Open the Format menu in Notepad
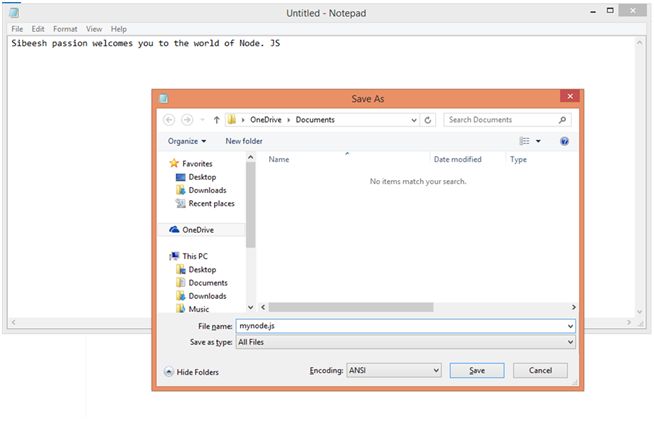The height and width of the screenshot is (421, 654). [x=65, y=29]
